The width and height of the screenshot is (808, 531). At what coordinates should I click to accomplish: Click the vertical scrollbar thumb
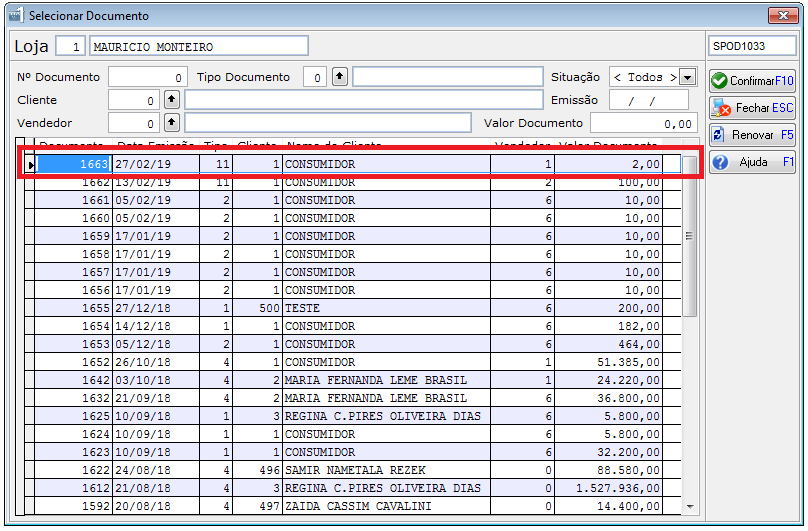(689, 236)
